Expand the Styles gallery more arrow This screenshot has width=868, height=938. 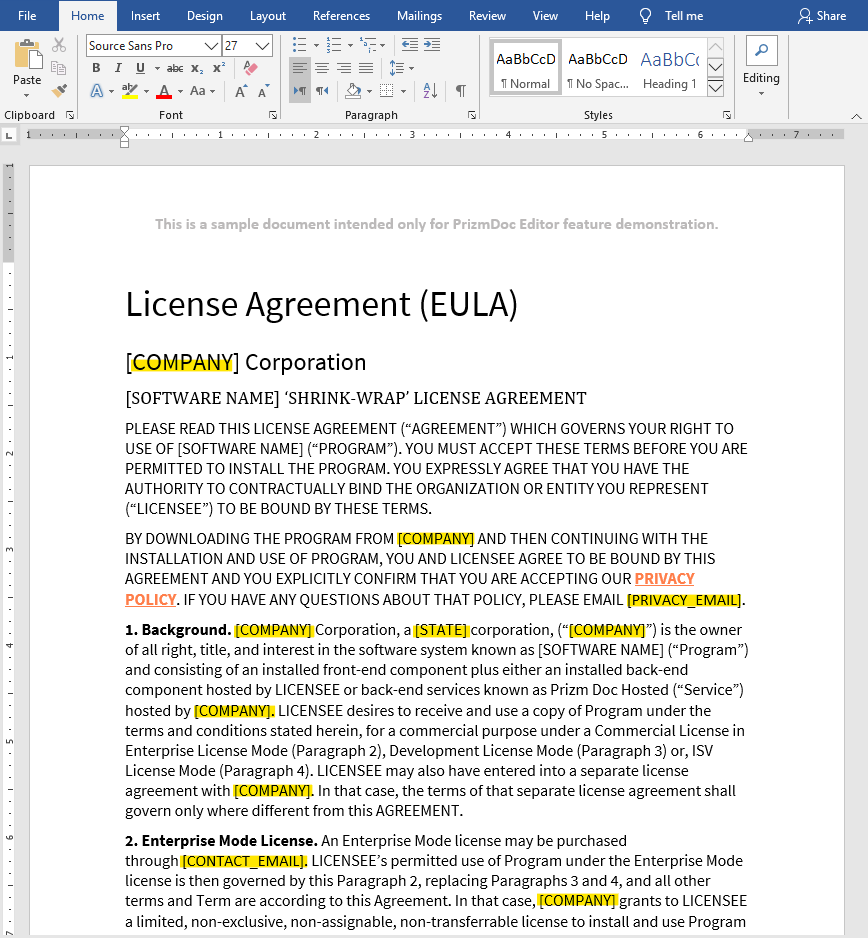[715, 89]
